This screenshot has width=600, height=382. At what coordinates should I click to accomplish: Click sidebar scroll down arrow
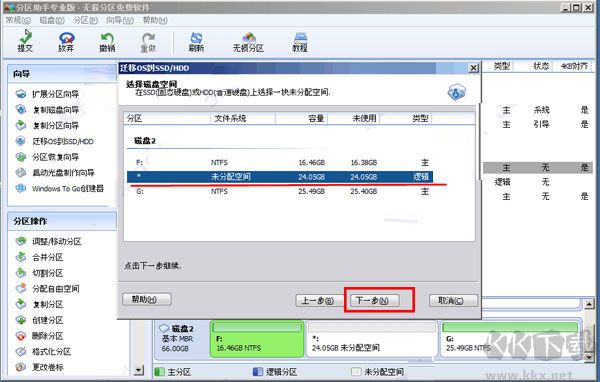(139, 370)
